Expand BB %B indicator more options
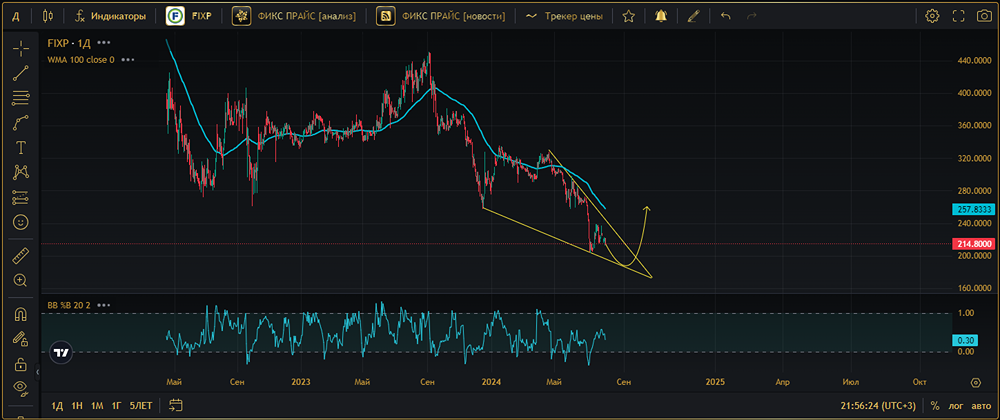This screenshot has width=1000, height=420. [102, 304]
